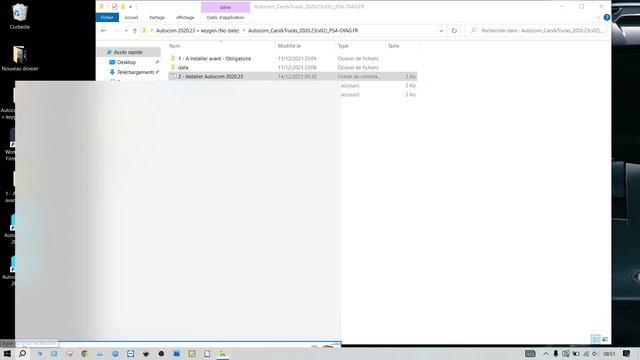The image size is (640, 360).
Task: Open the recent locations dropdown arrow
Action: coord(126,31)
